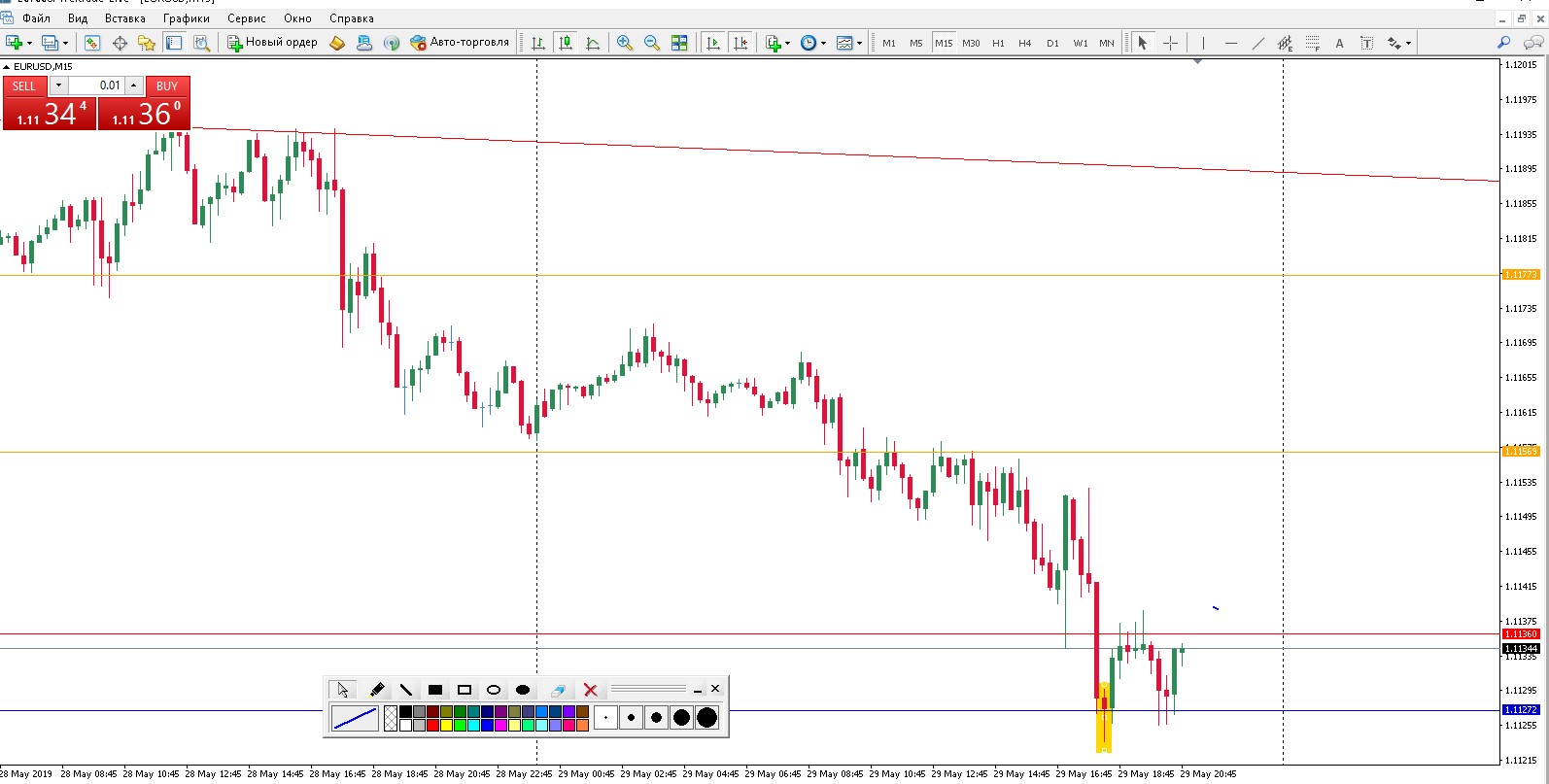Toggle chart auto-scroll icon
The height and width of the screenshot is (784, 1549).
pos(713,43)
